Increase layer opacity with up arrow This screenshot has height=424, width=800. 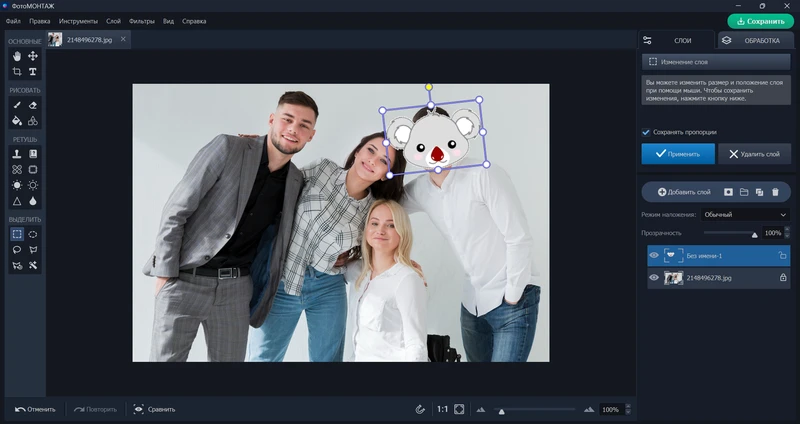[x=788, y=230]
